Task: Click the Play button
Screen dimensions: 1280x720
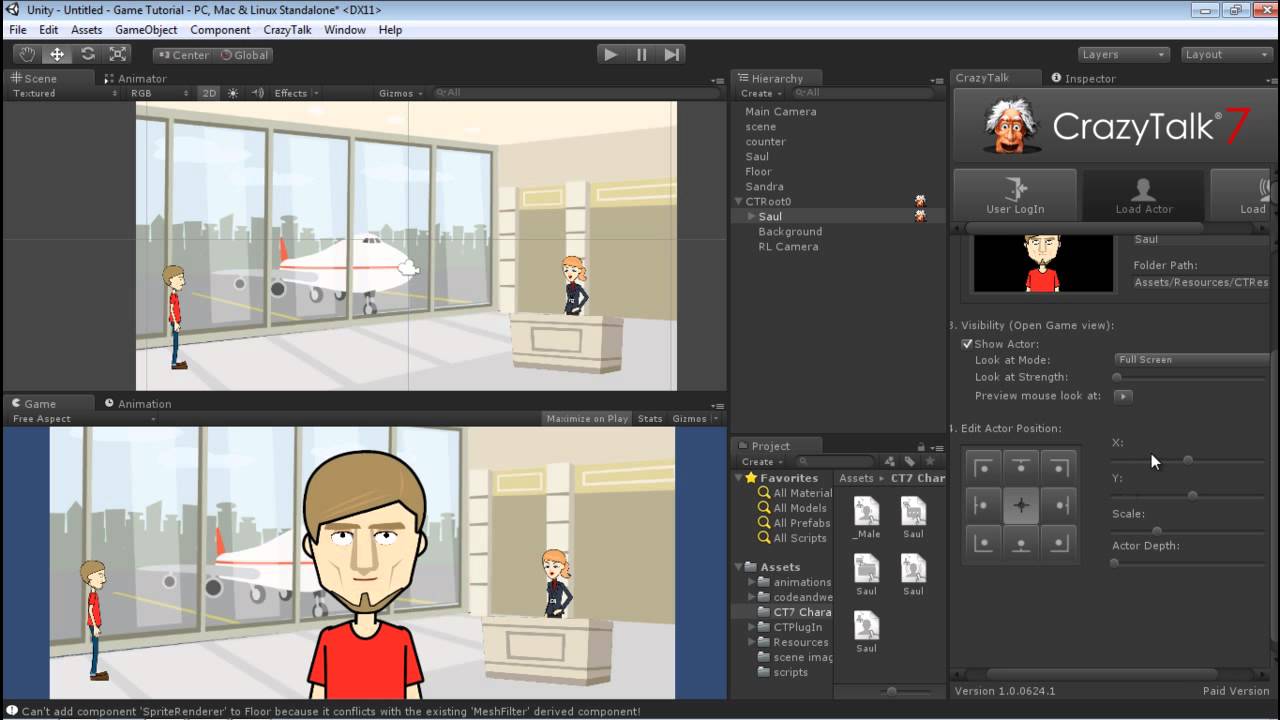Action: coord(610,55)
